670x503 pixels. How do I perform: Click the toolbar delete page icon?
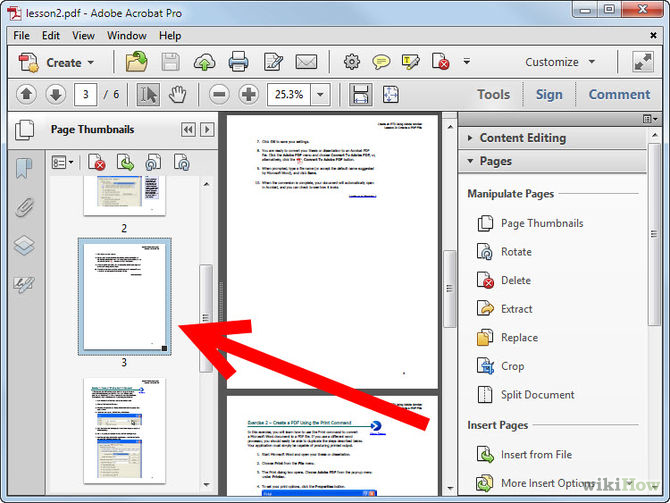[441, 62]
